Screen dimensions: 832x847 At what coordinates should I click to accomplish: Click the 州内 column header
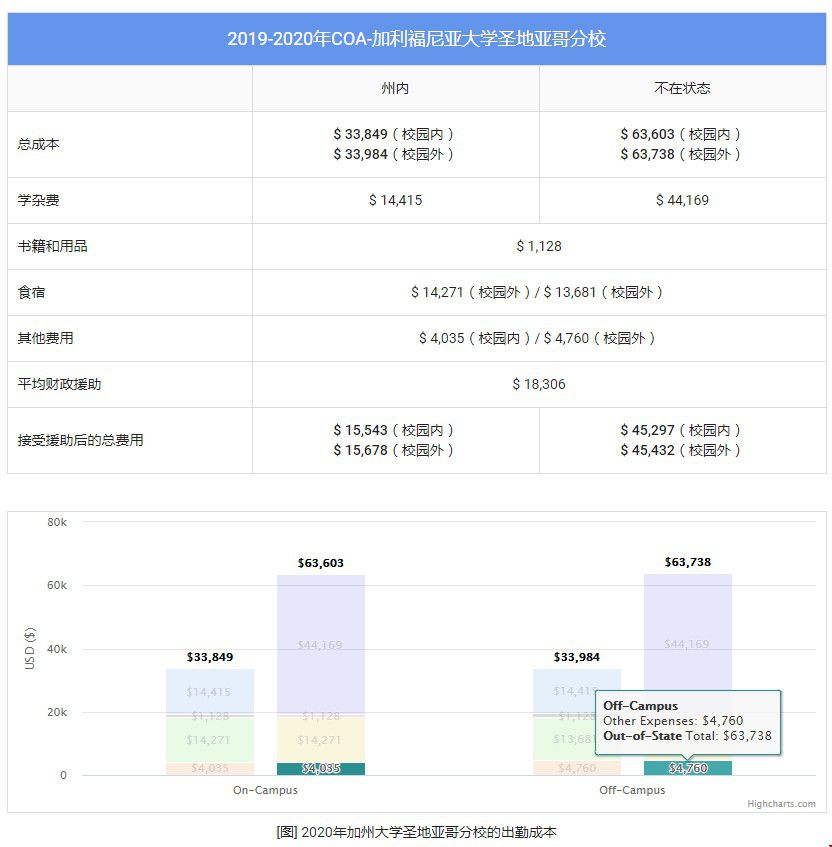[394, 88]
